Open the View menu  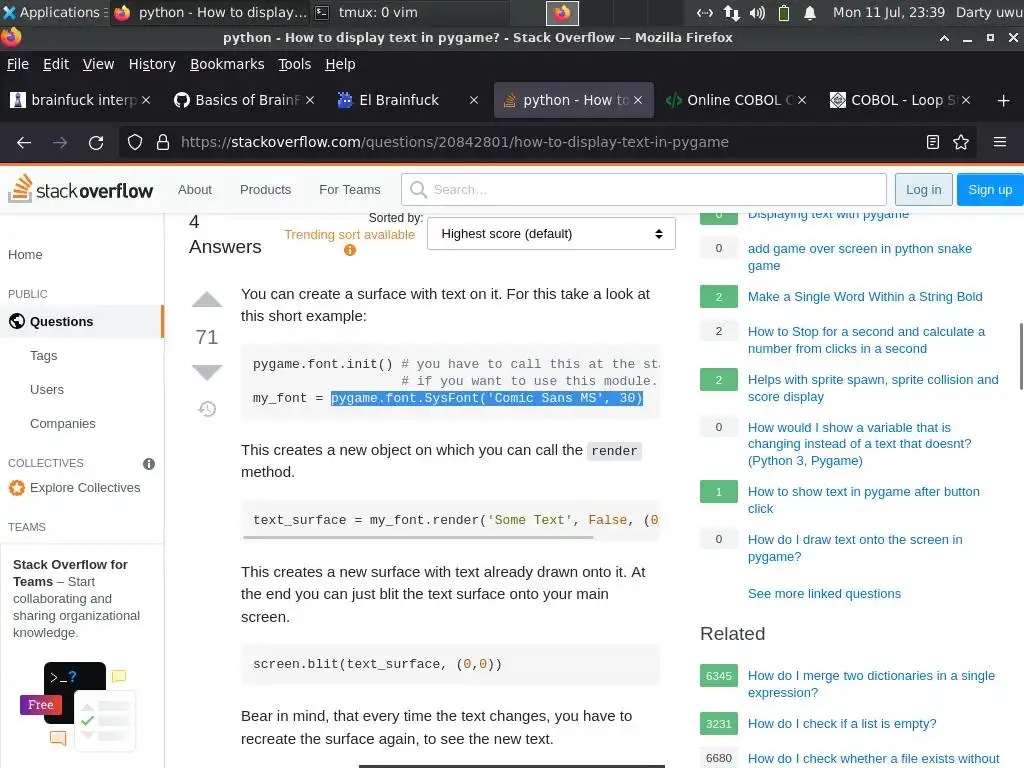click(x=98, y=64)
